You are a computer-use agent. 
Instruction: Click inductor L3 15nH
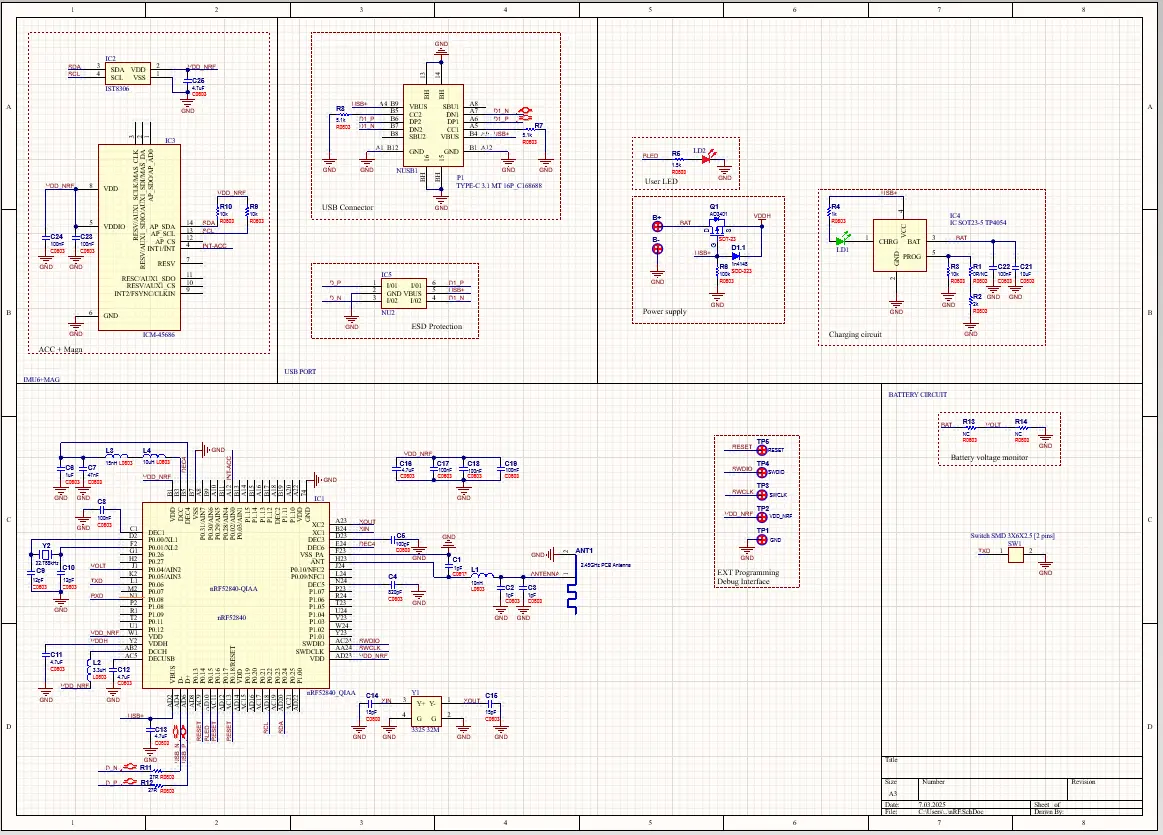click(114, 457)
